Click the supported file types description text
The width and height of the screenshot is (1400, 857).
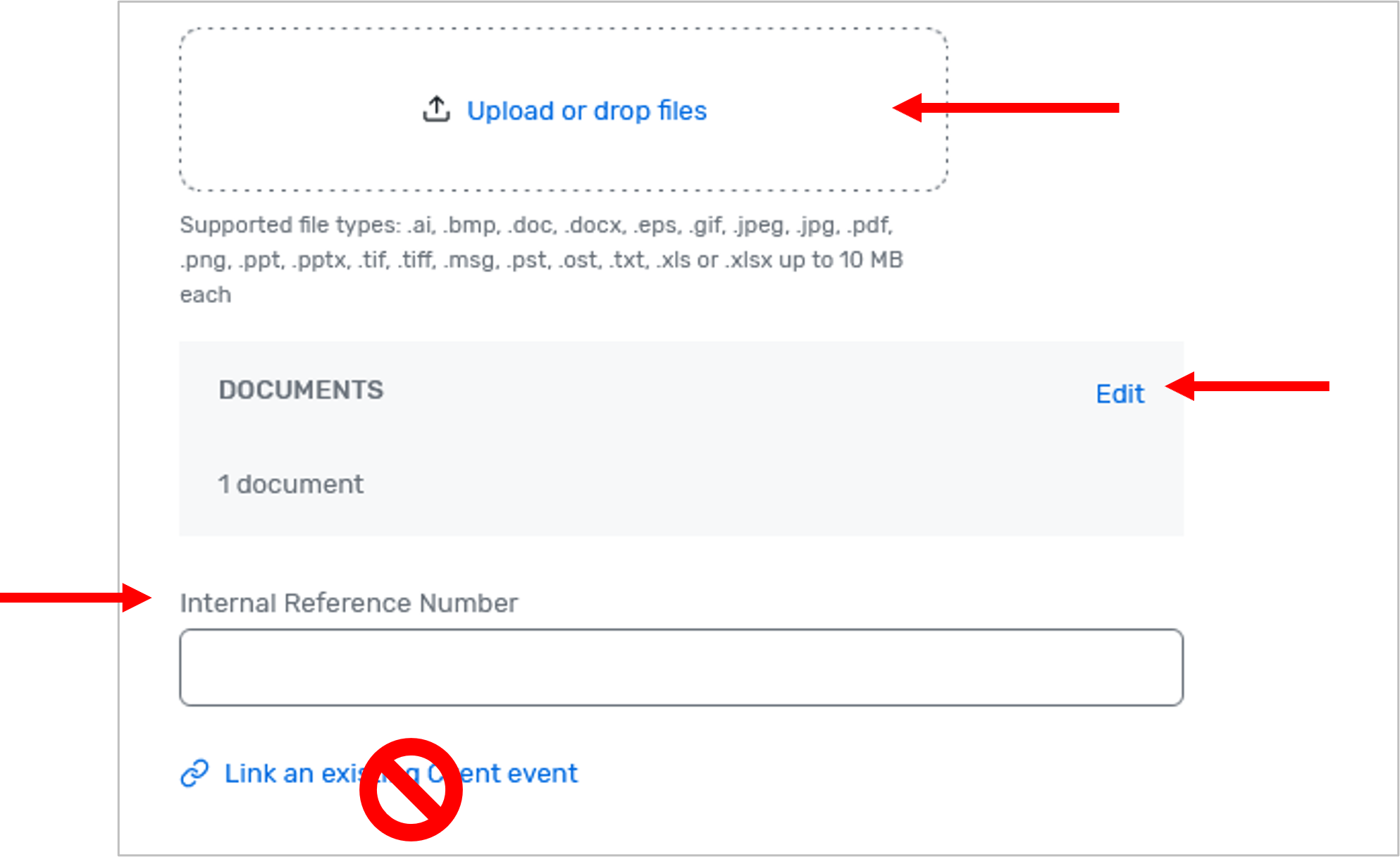click(543, 259)
